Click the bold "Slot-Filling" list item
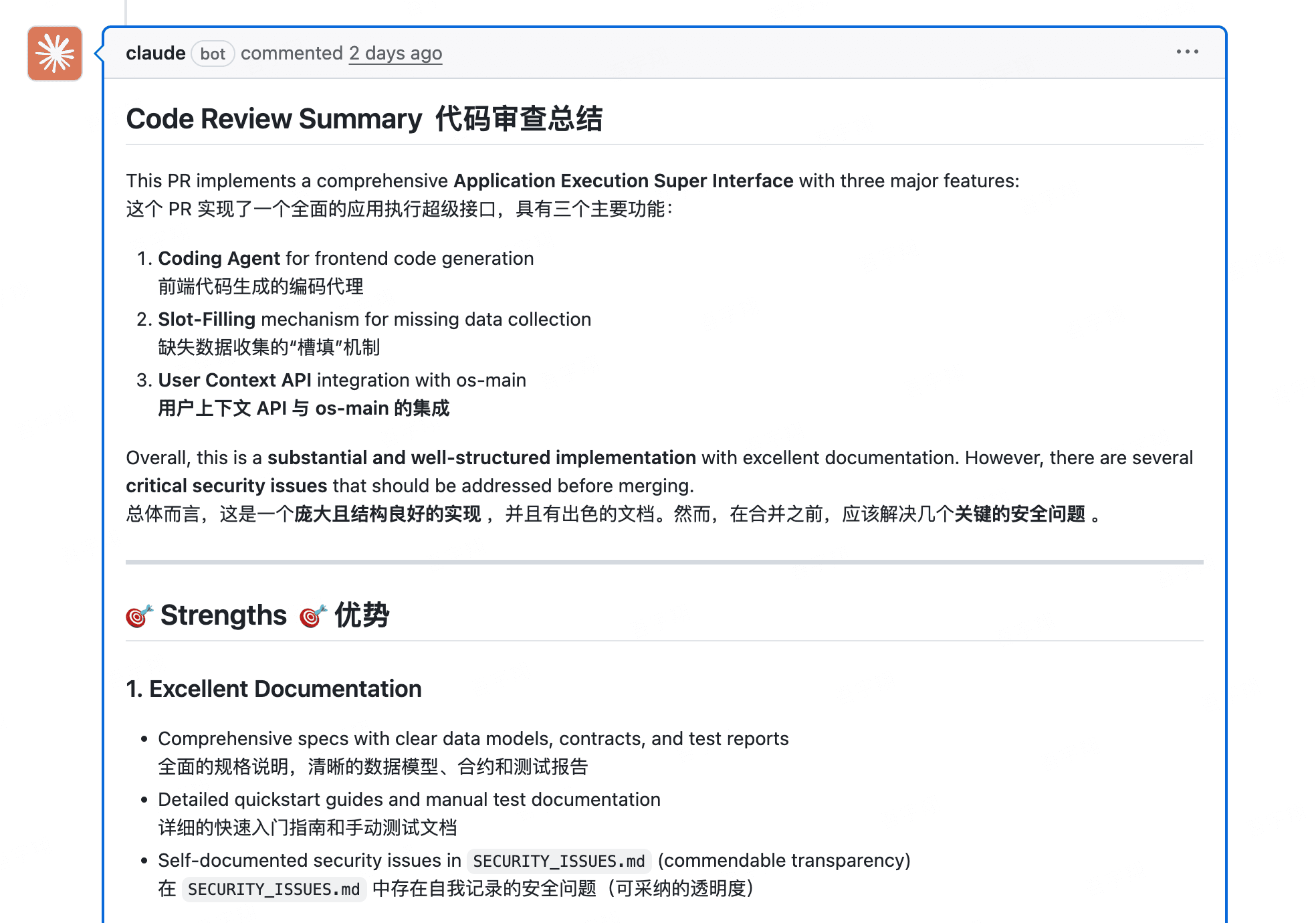 coord(207,320)
